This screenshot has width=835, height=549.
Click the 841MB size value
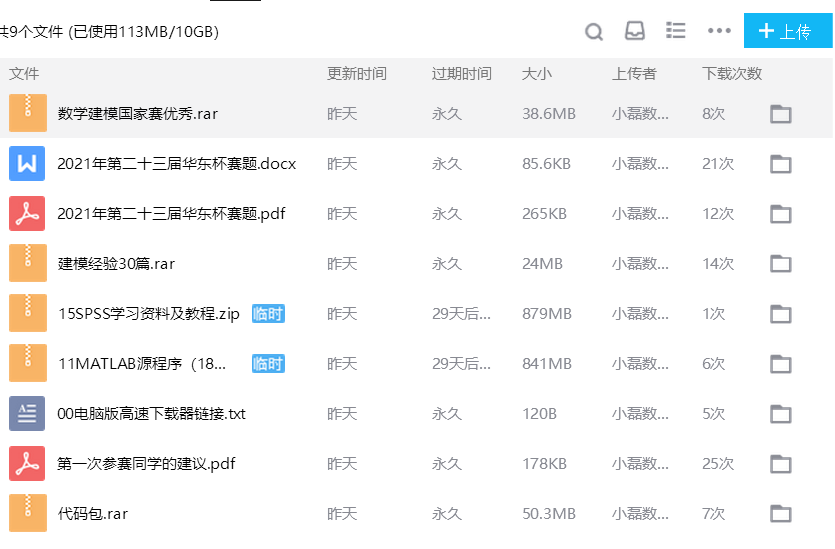click(547, 364)
